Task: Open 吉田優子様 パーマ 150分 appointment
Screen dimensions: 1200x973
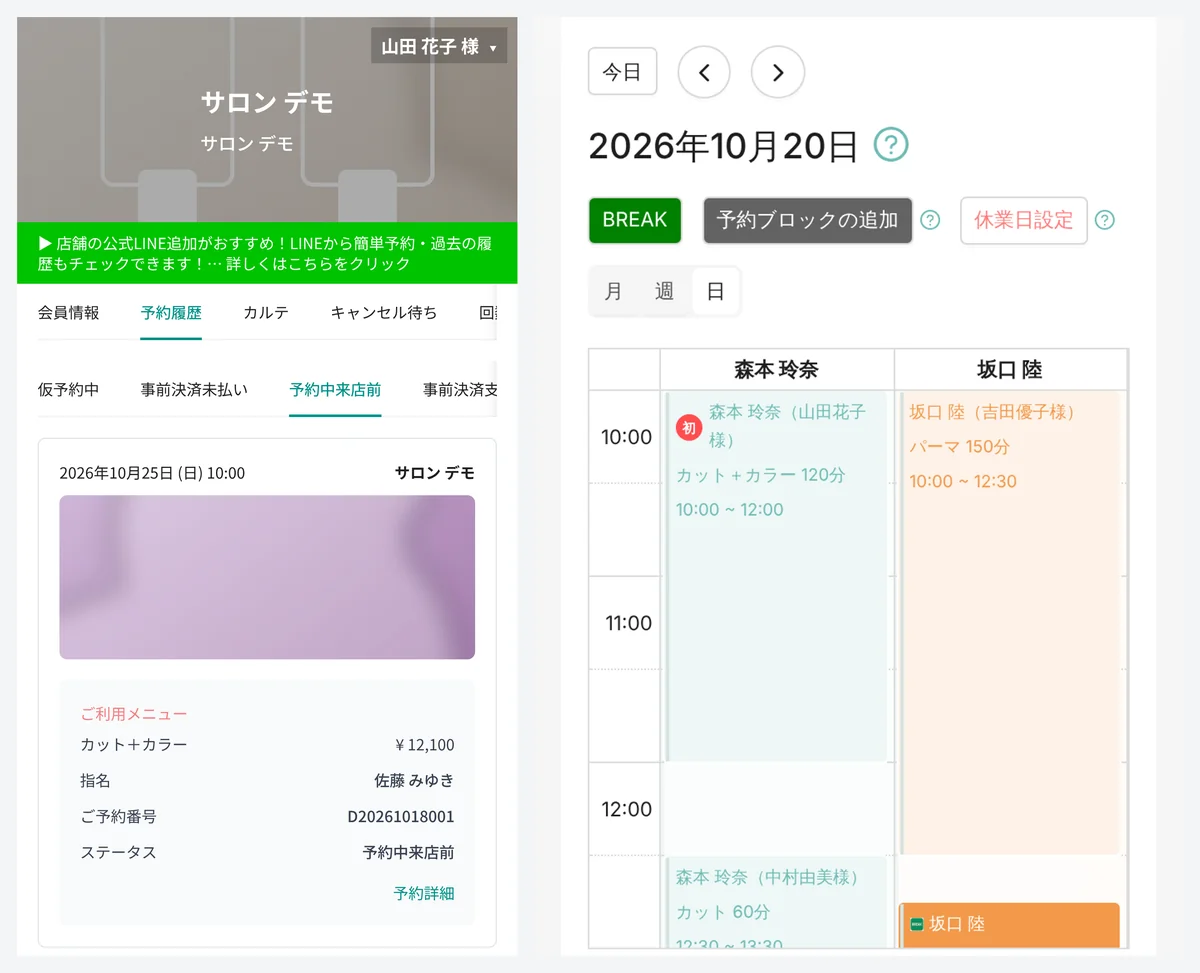Action: 1010,622
